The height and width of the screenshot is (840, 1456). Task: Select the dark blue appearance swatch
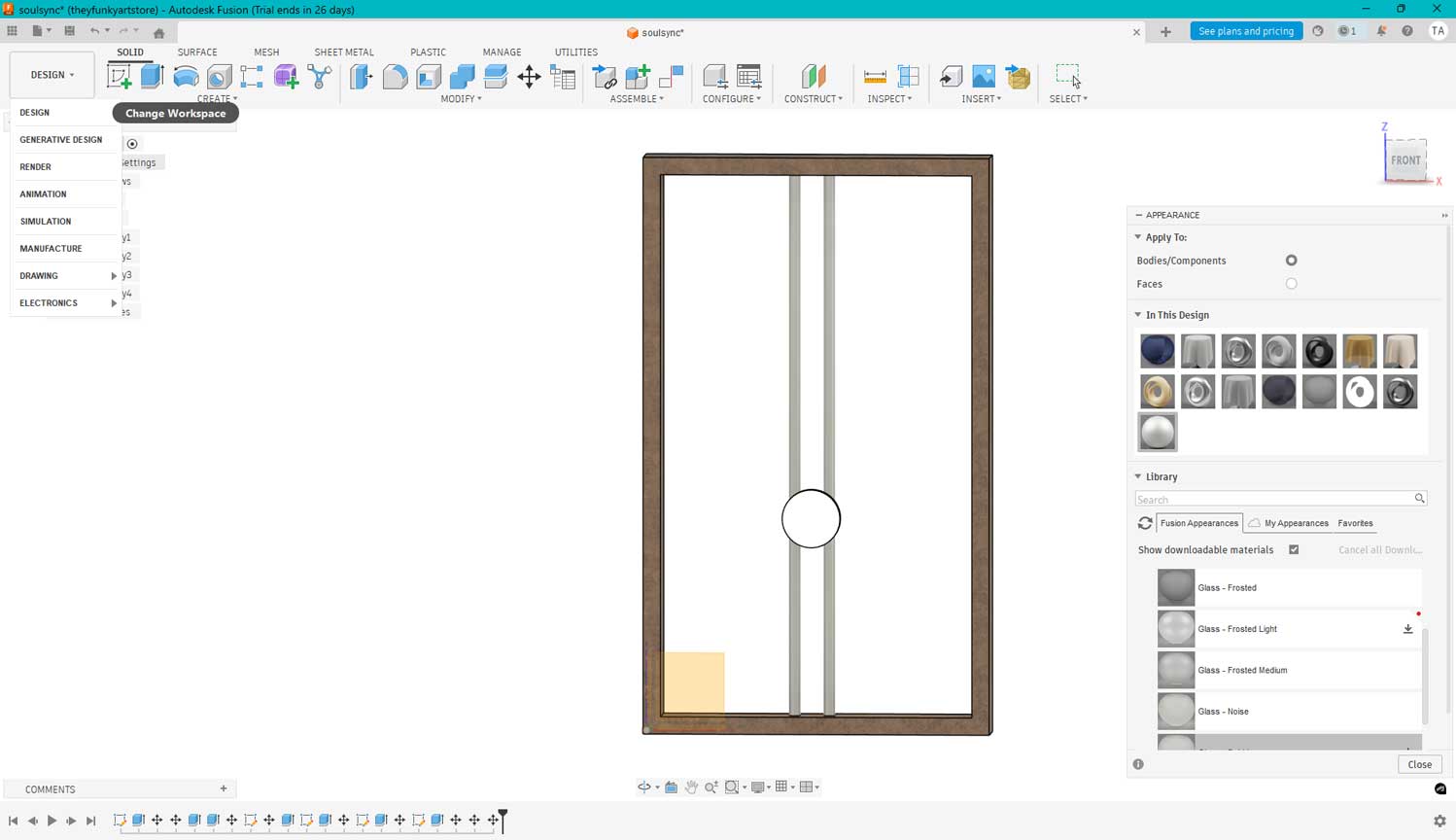coord(1158,351)
